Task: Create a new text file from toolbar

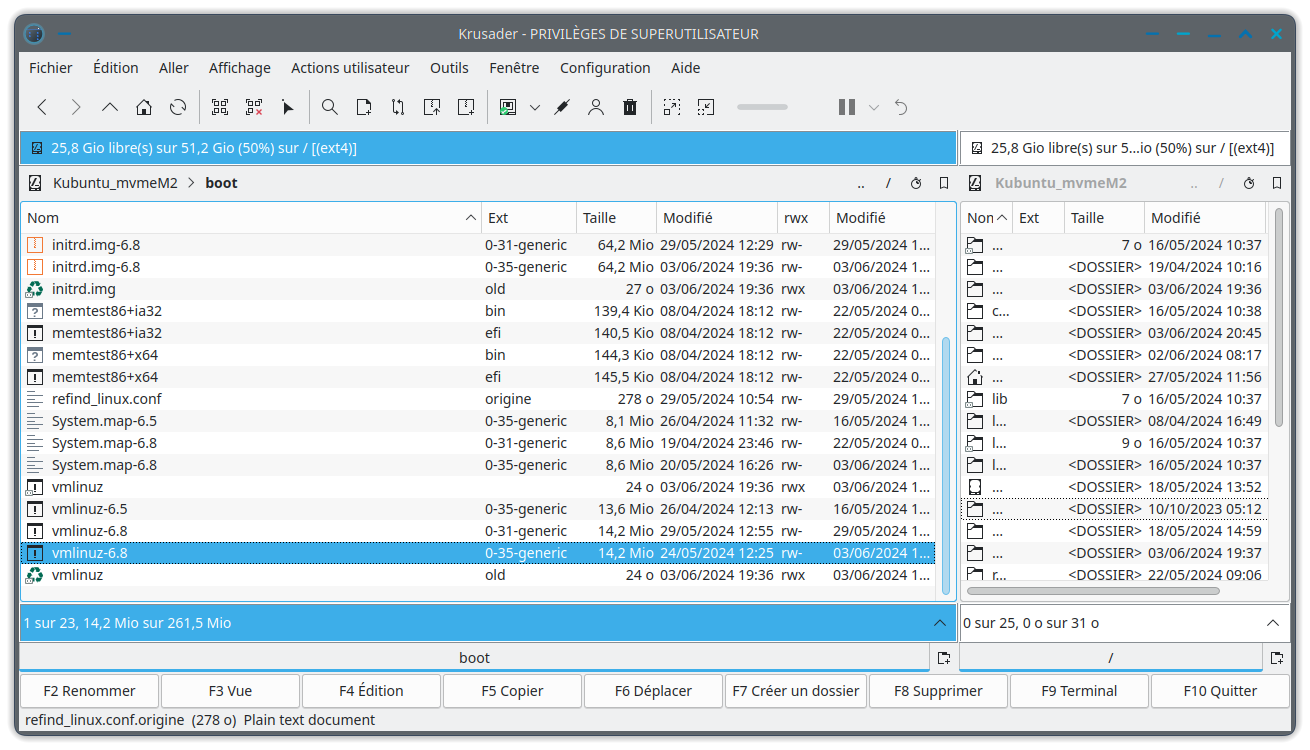Action: [364, 107]
